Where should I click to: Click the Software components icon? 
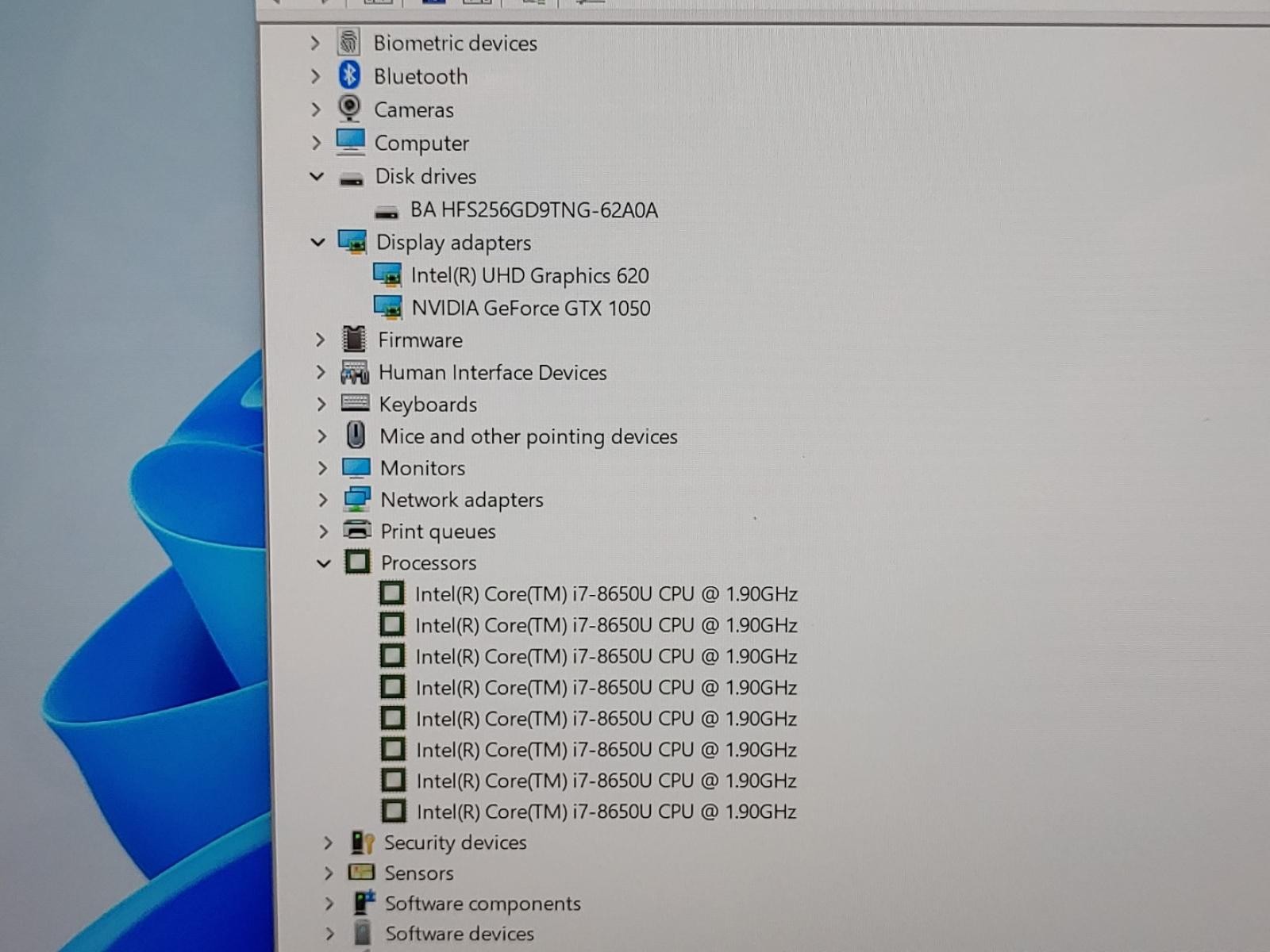point(364,903)
